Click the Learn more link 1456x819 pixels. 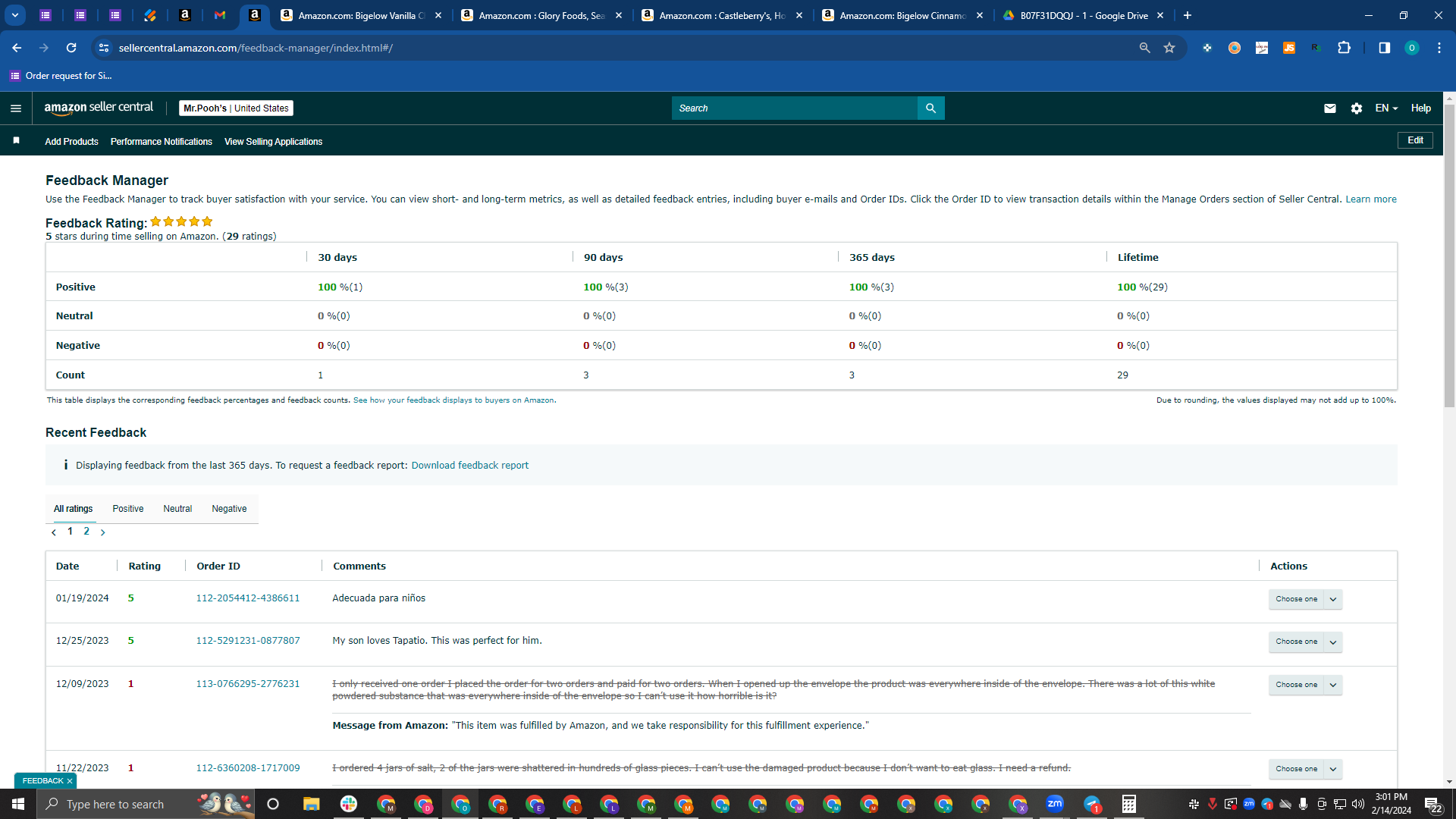pos(1370,199)
